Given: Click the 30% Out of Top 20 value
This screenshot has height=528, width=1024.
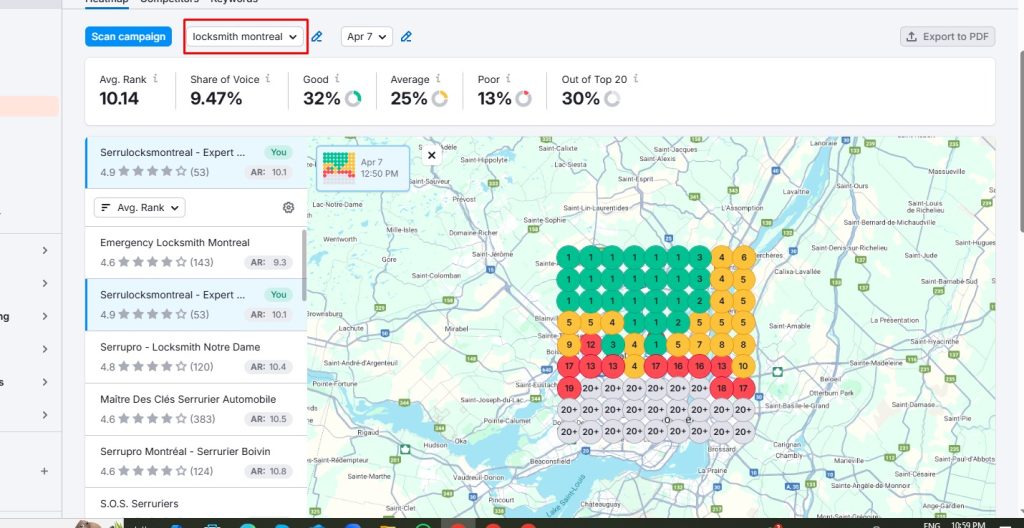Looking at the screenshot, I should point(581,99).
